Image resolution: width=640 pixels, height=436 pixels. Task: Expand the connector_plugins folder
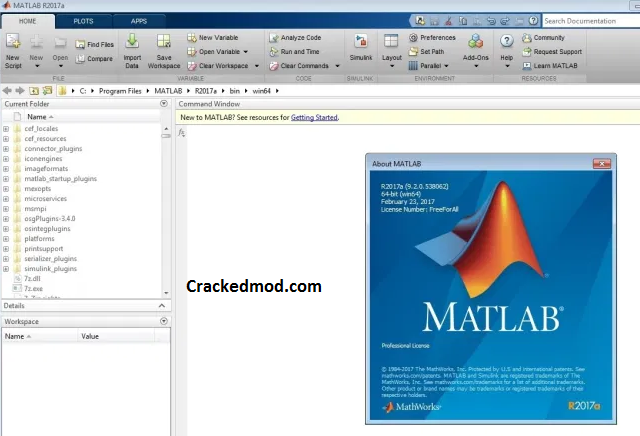[6, 149]
